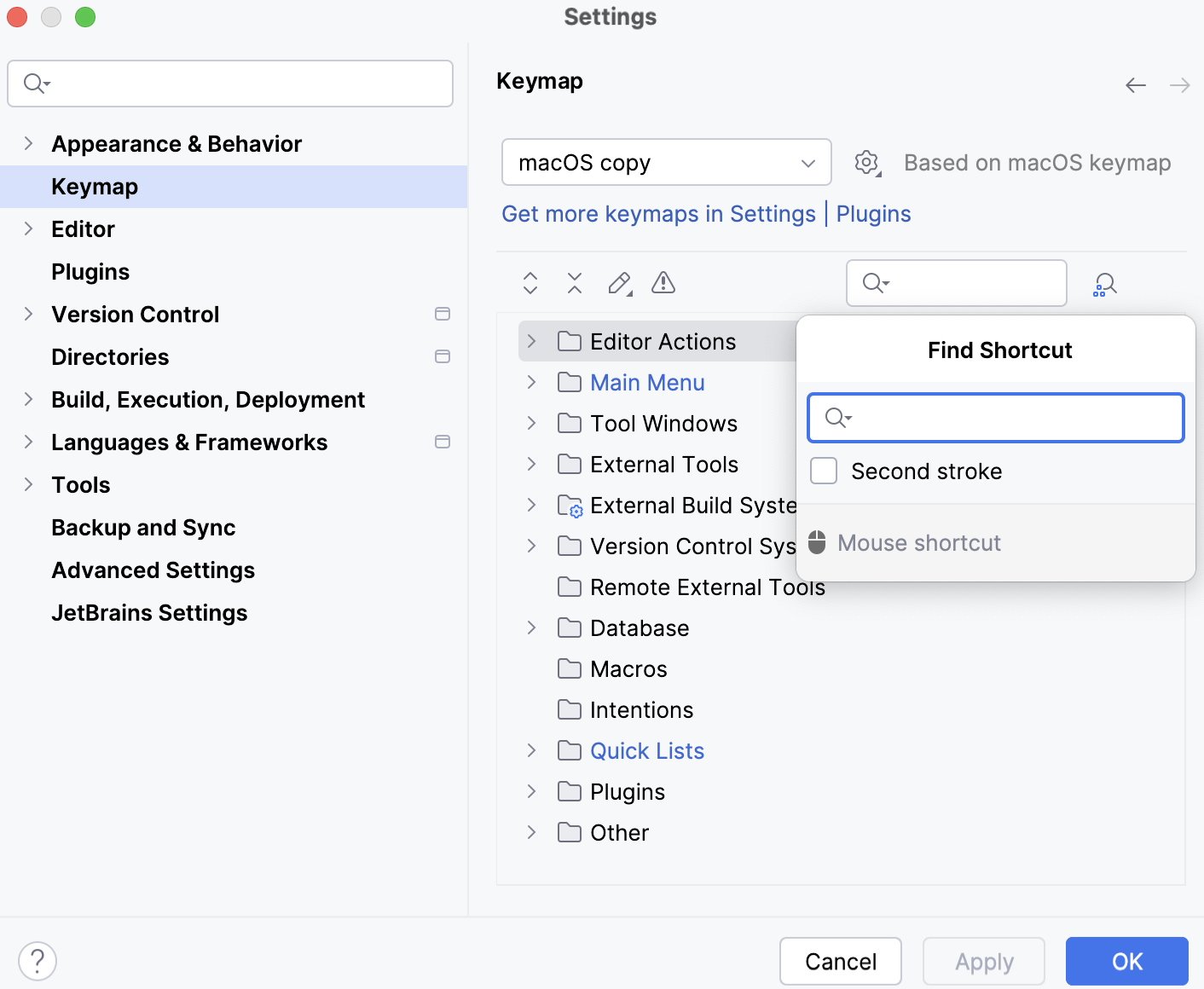Image resolution: width=1204 pixels, height=989 pixels.
Task: Show keymap conflicts via warning icon
Action: click(x=663, y=282)
